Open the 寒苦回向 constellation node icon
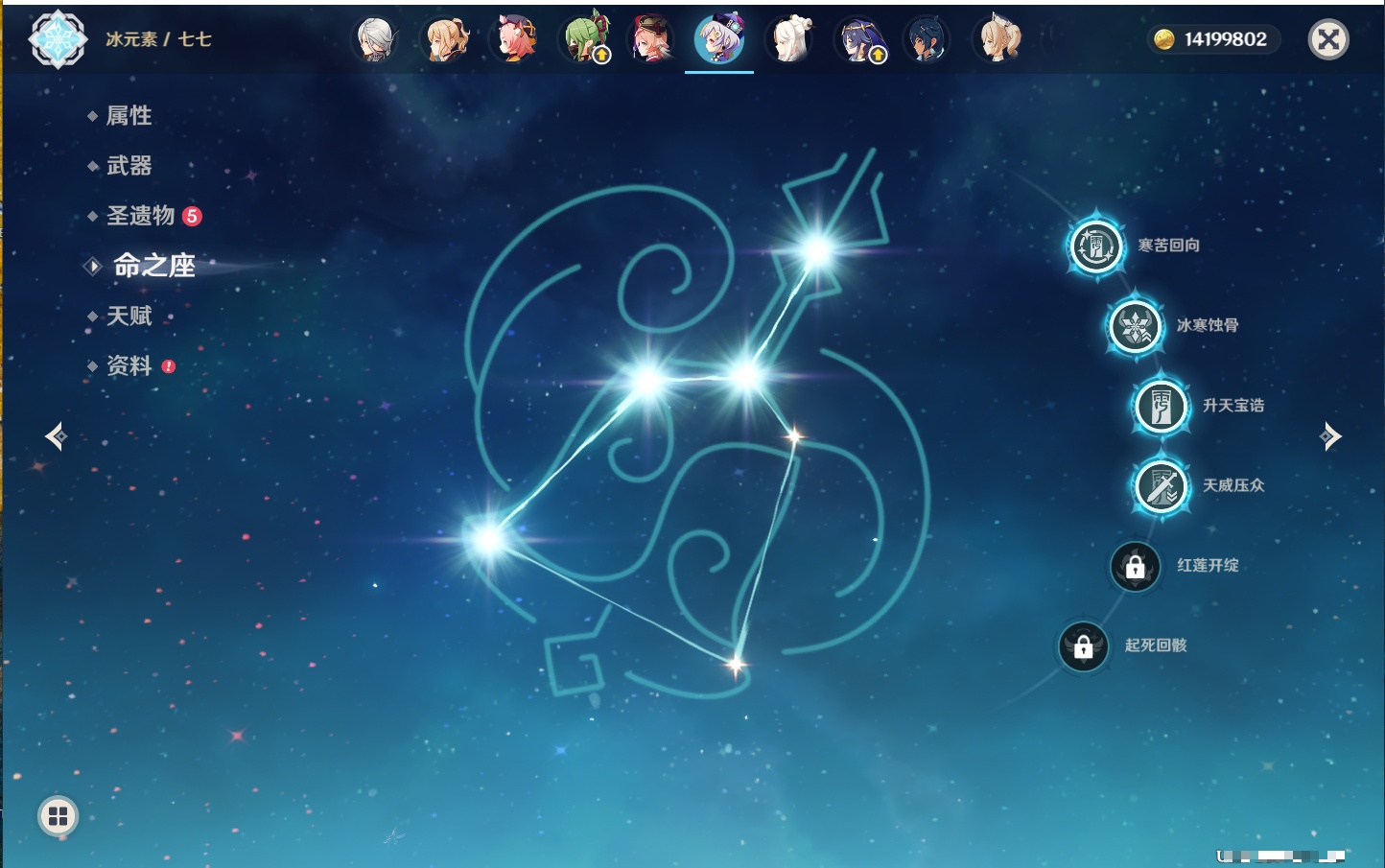Screen dimensions: 1385x868 pos(1096,246)
